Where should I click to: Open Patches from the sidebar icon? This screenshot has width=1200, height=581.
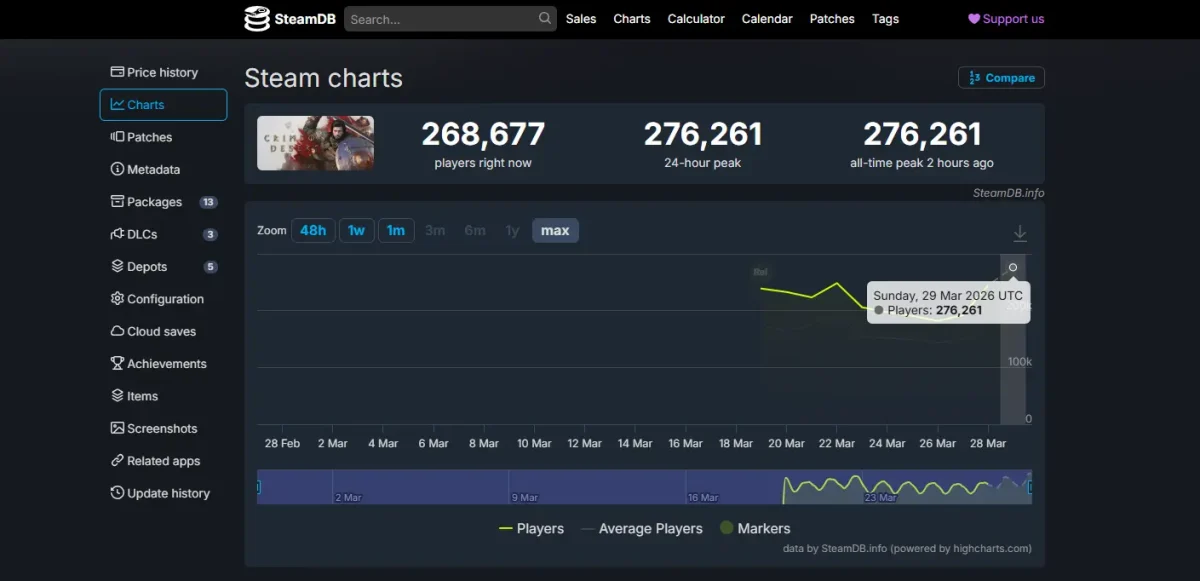(x=118, y=137)
